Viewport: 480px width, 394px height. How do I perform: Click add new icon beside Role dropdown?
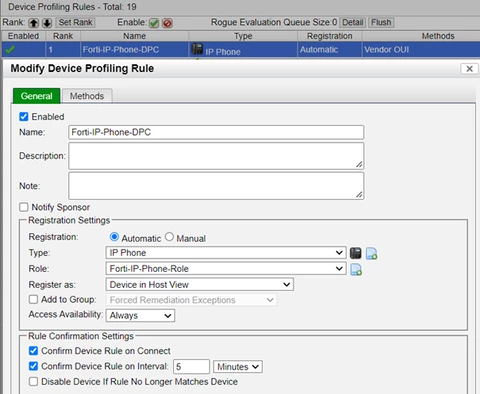point(356,269)
